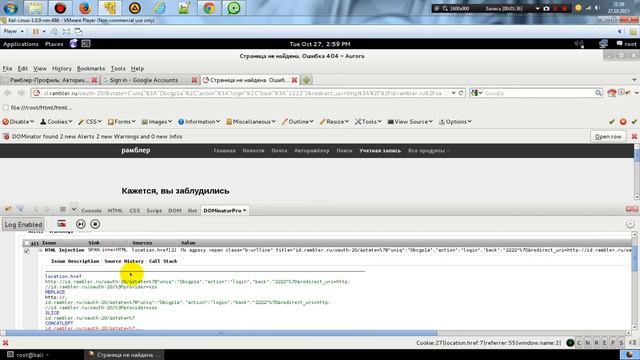The width and height of the screenshot is (640, 360).
Task: Select the Issue Description tab
Action: 75,261
